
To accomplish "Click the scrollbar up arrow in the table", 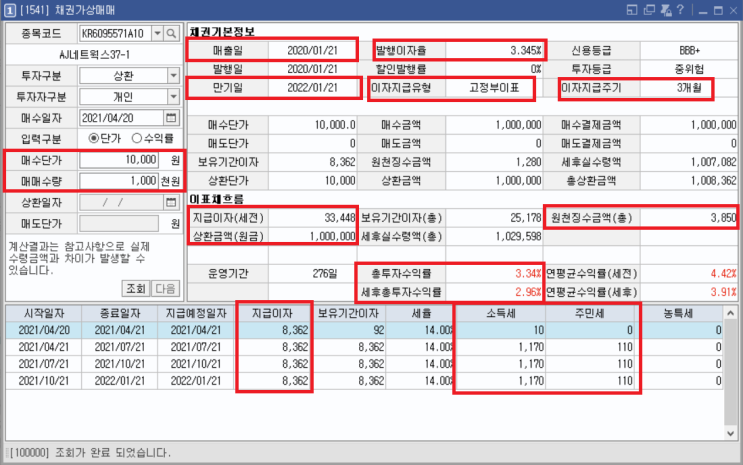I will coord(730,313).
